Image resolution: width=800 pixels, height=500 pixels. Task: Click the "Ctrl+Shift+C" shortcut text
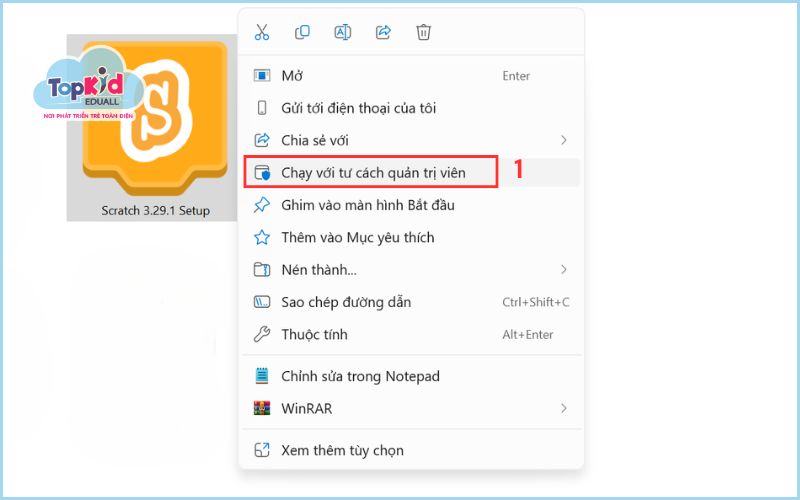(x=536, y=302)
